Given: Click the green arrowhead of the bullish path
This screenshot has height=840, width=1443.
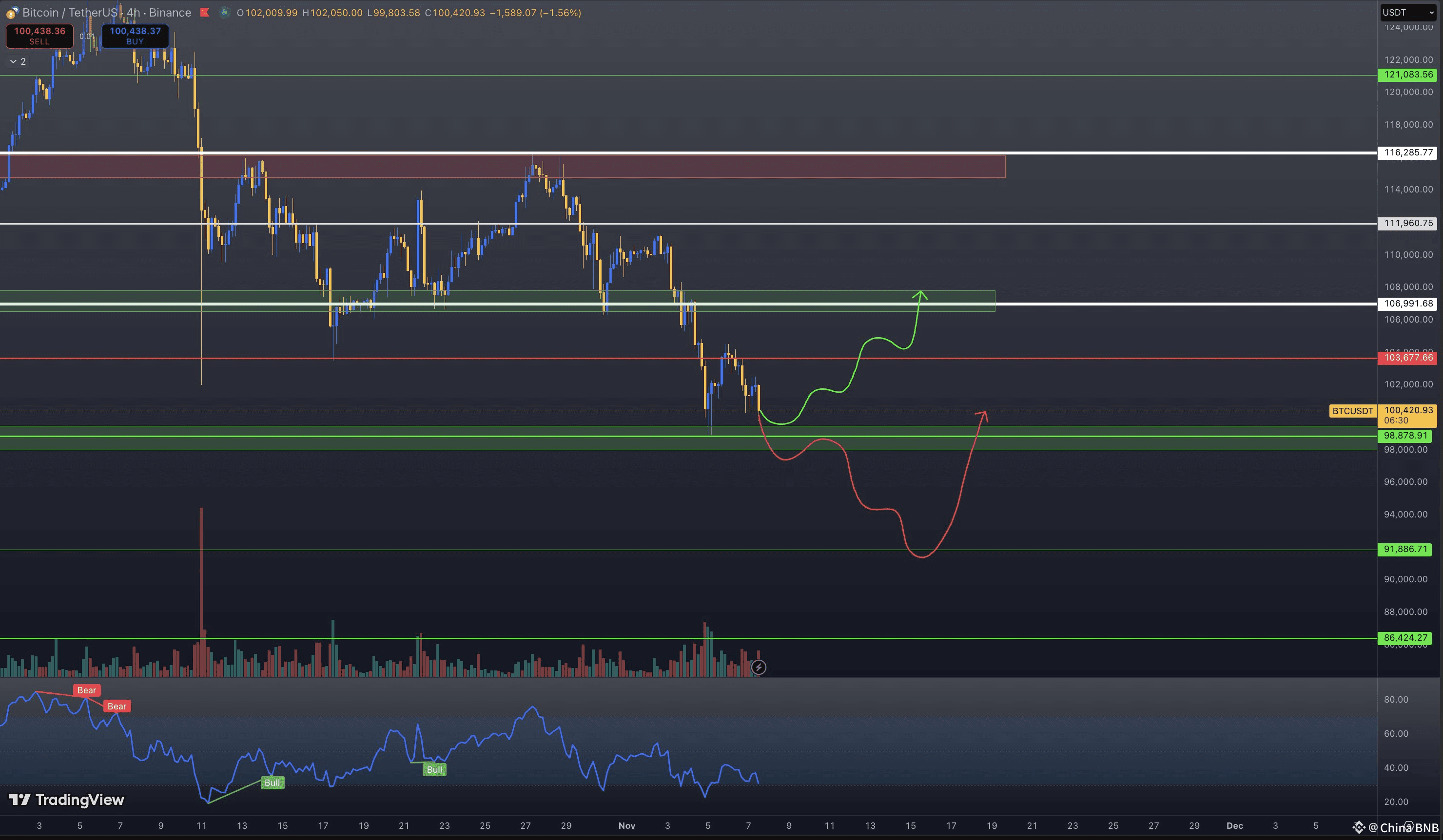Looking at the screenshot, I should click(x=920, y=295).
